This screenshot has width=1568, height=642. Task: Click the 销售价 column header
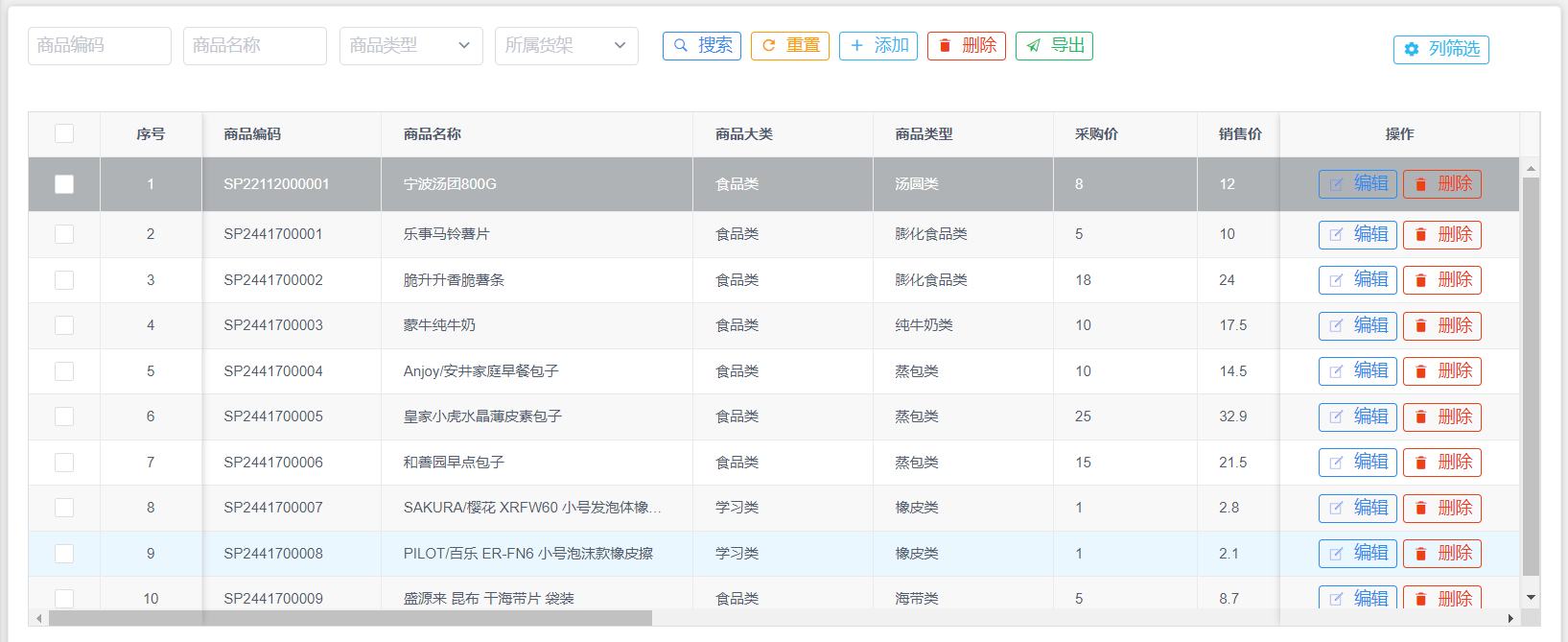point(1239,134)
